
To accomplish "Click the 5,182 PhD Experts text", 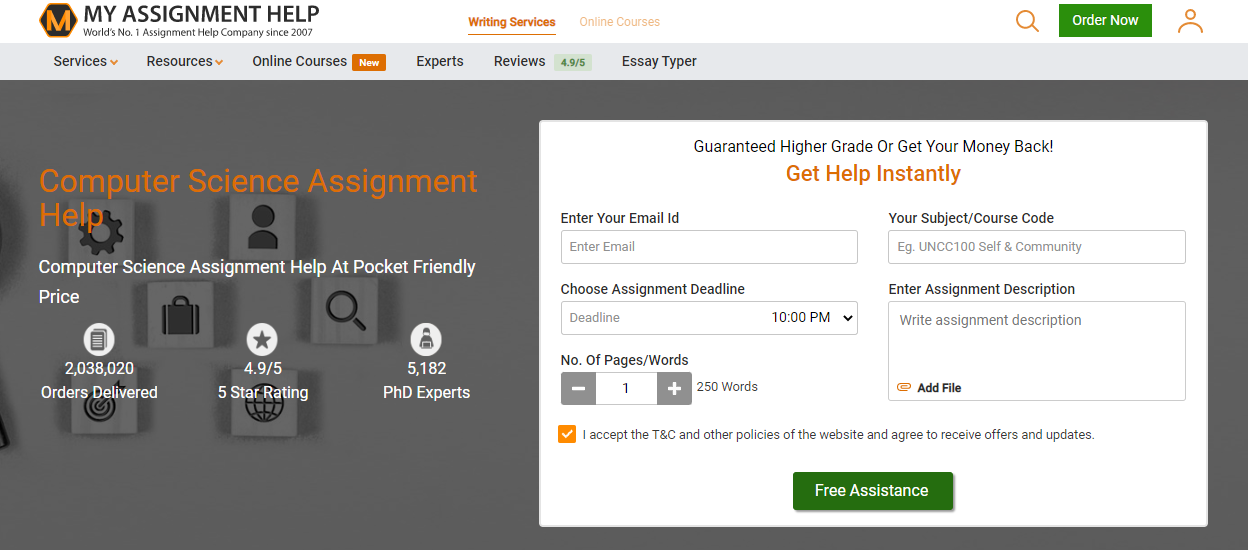I will point(426,380).
